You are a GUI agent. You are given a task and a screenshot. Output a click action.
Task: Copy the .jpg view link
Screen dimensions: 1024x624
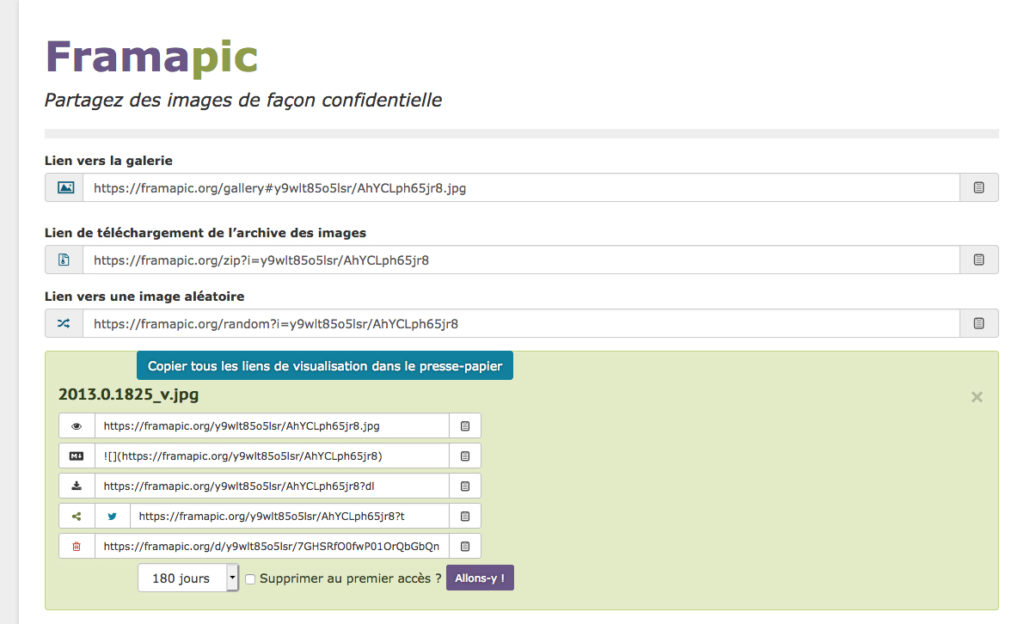(x=465, y=426)
